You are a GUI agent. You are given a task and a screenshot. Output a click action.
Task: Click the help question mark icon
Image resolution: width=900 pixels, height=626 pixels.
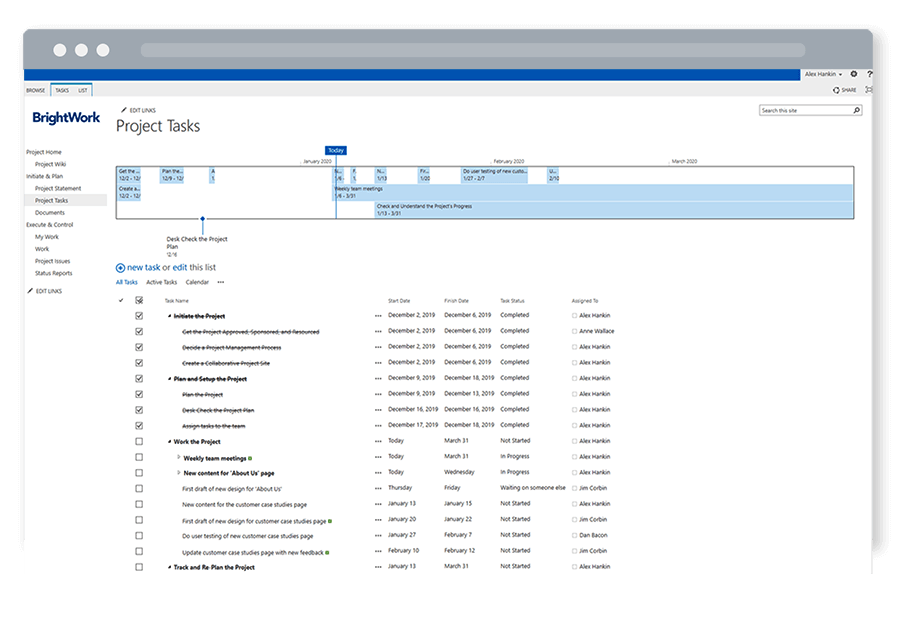[x=869, y=74]
